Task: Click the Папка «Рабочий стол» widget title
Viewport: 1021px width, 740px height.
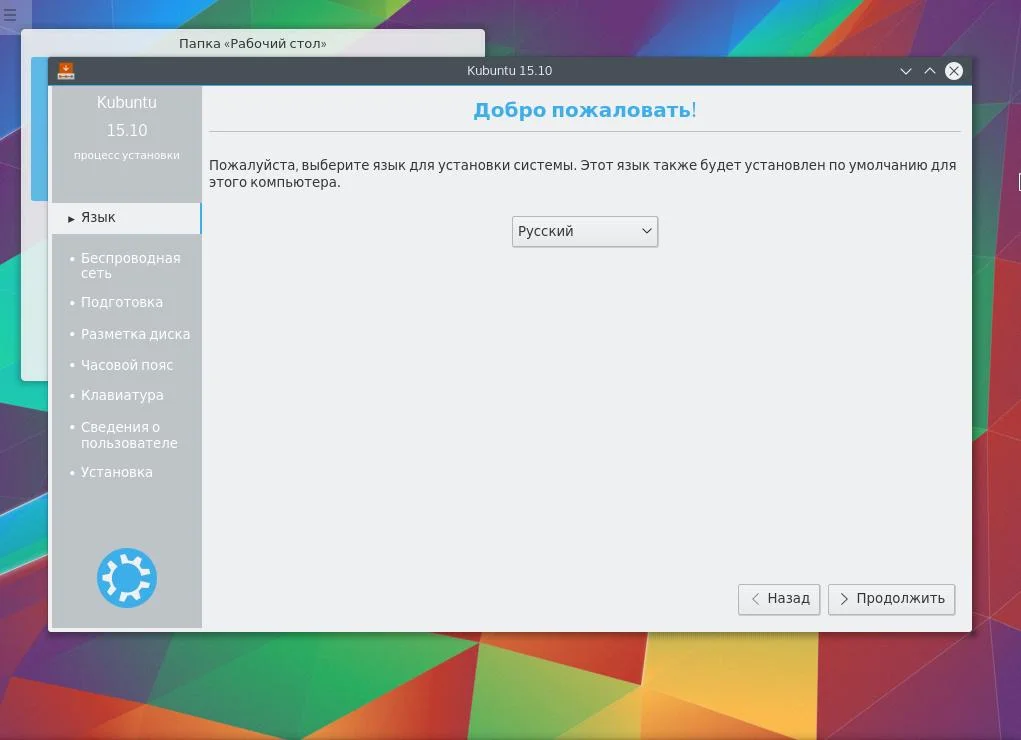Action: [x=253, y=44]
